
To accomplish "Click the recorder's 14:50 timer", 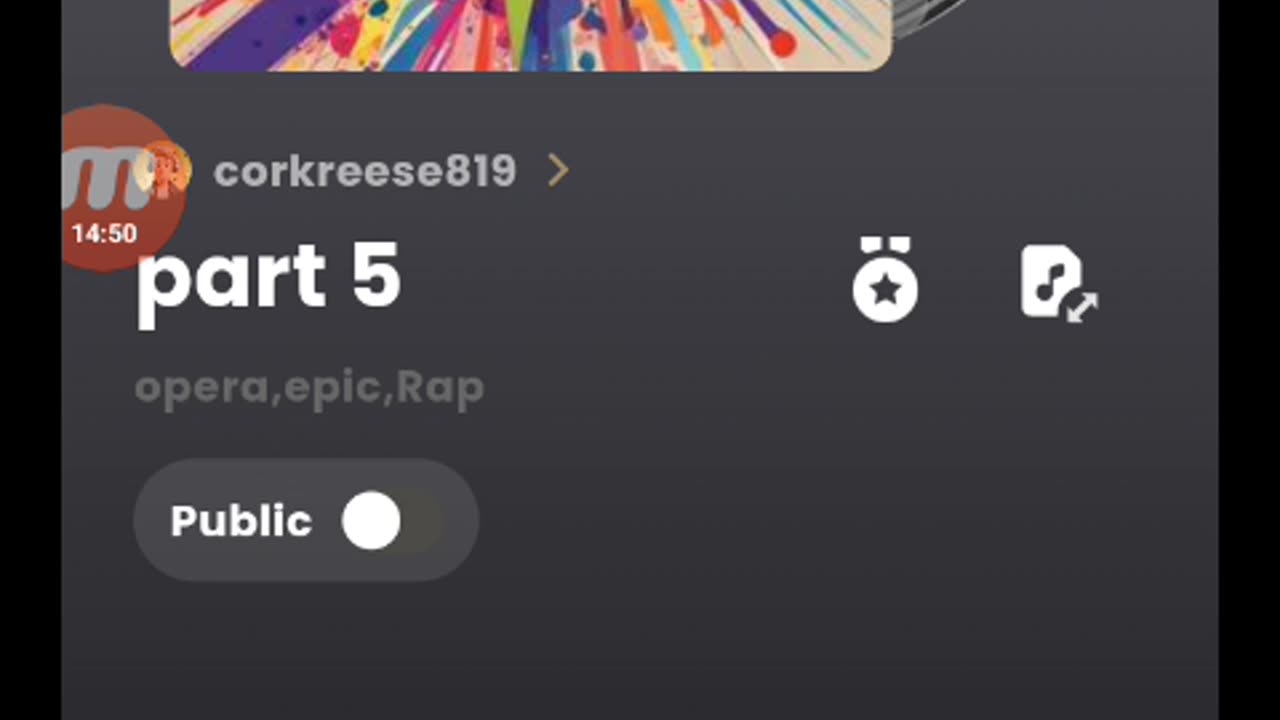I will click(104, 234).
